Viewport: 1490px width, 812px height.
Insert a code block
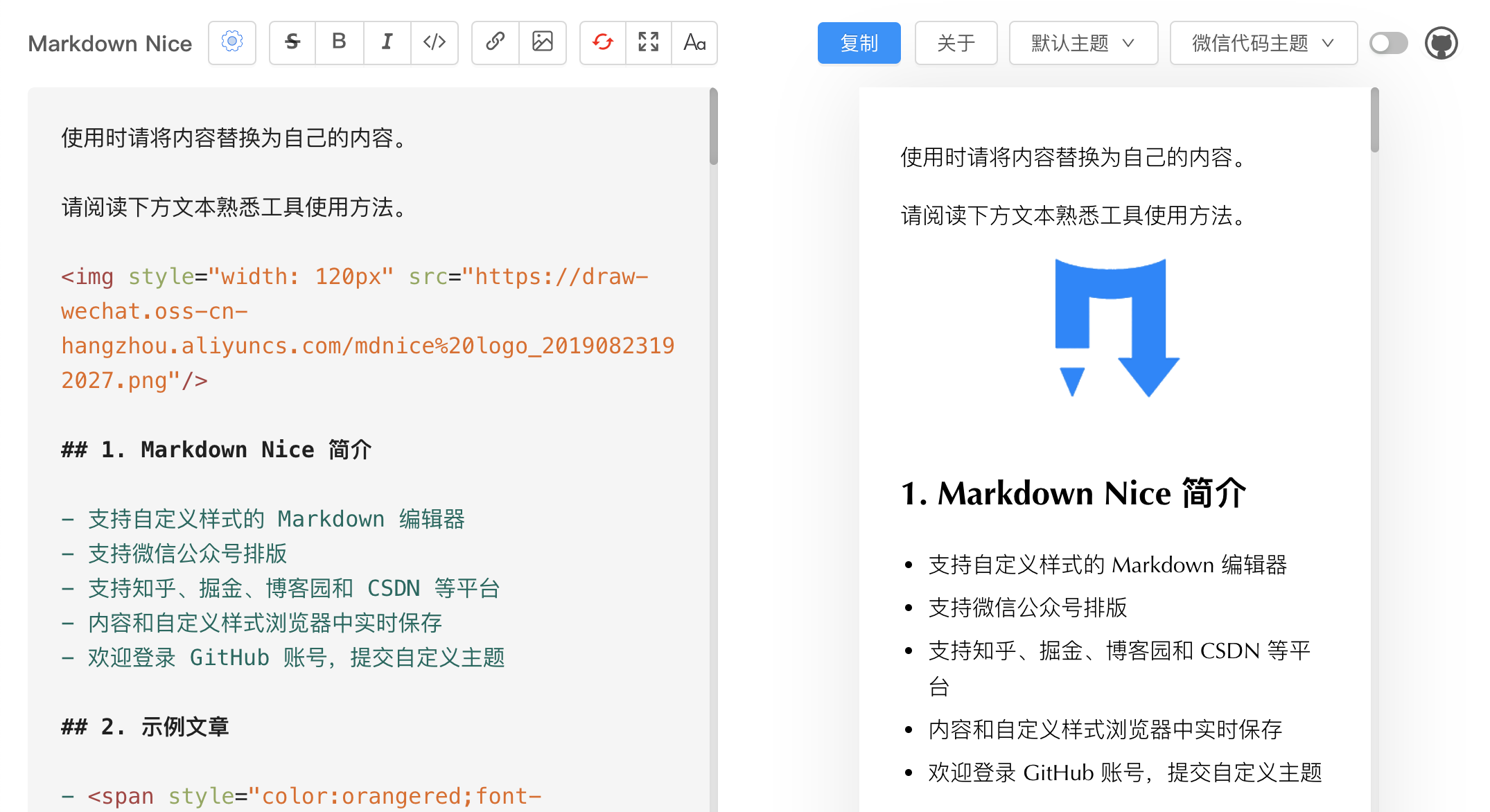[435, 42]
